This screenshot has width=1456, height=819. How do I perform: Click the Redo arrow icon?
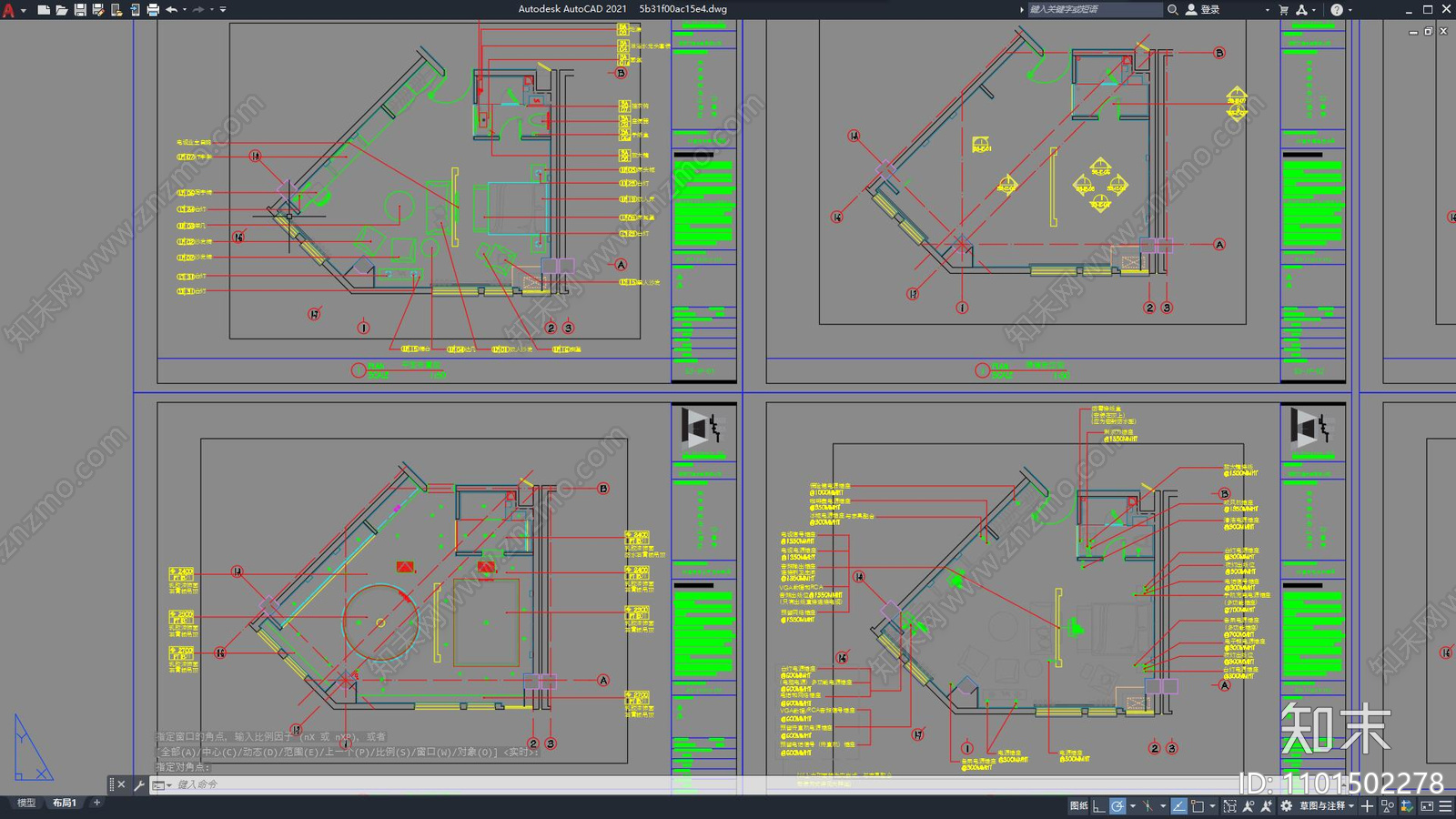click(198, 10)
